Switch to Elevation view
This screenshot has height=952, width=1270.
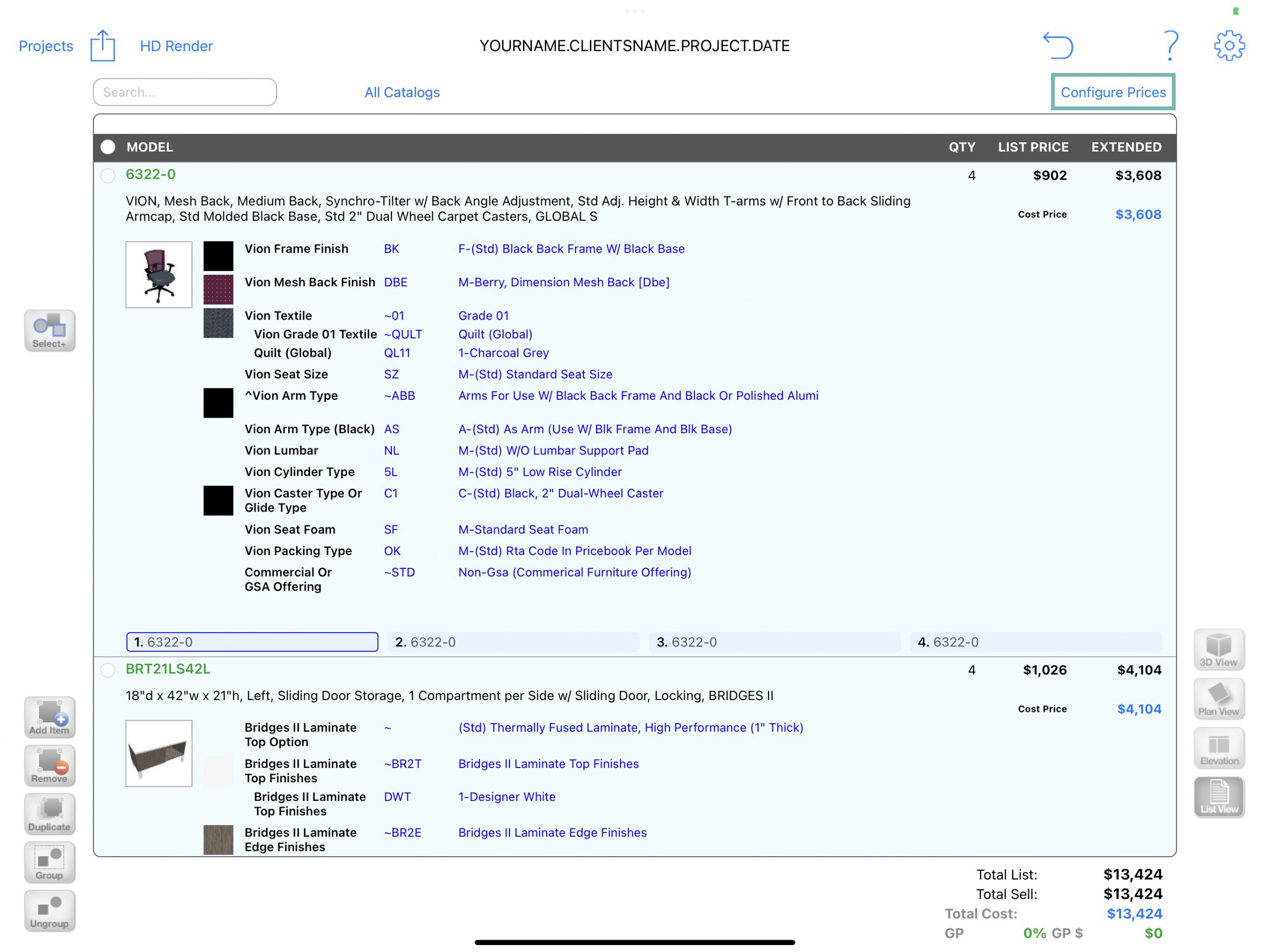click(1219, 748)
